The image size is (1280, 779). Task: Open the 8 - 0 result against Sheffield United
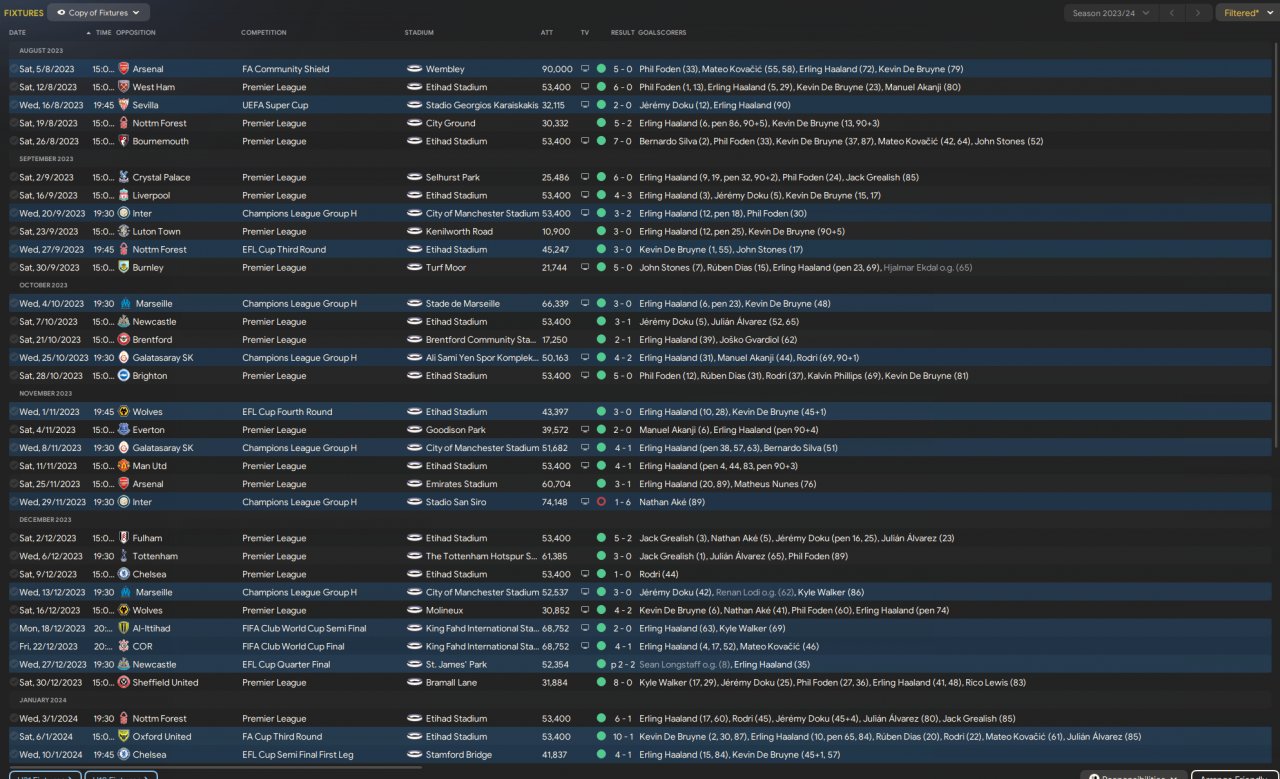click(x=623, y=682)
